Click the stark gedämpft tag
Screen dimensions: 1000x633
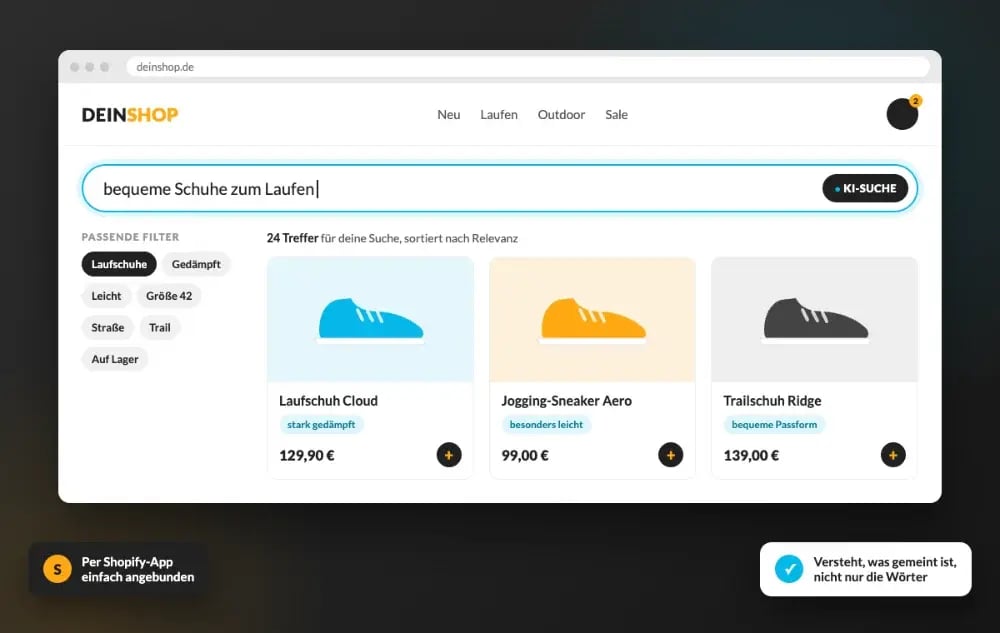click(321, 425)
